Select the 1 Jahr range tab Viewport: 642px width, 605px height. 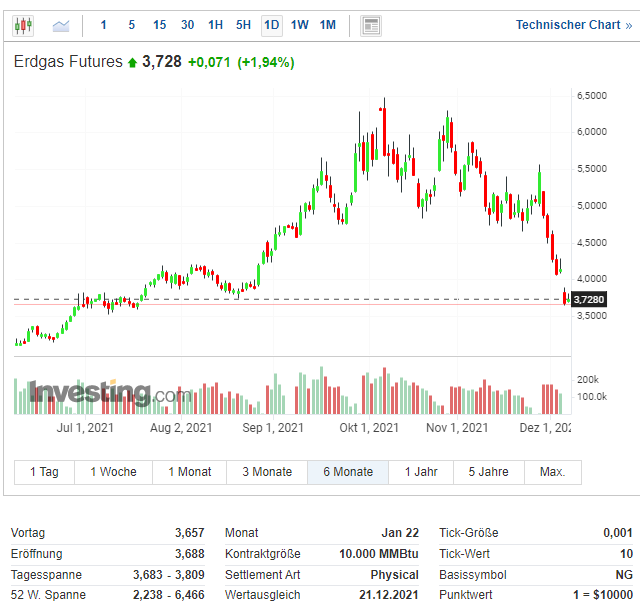coord(420,472)
